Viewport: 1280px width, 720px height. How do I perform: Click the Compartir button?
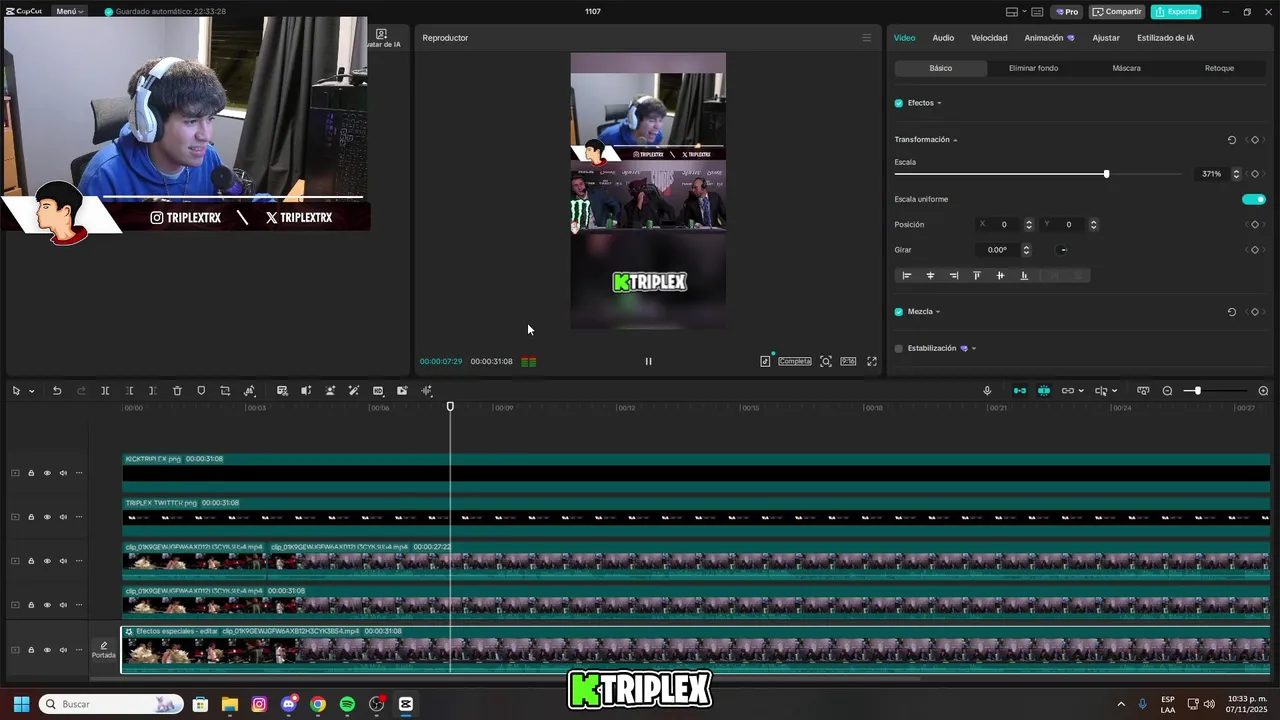pos(1117,12)
